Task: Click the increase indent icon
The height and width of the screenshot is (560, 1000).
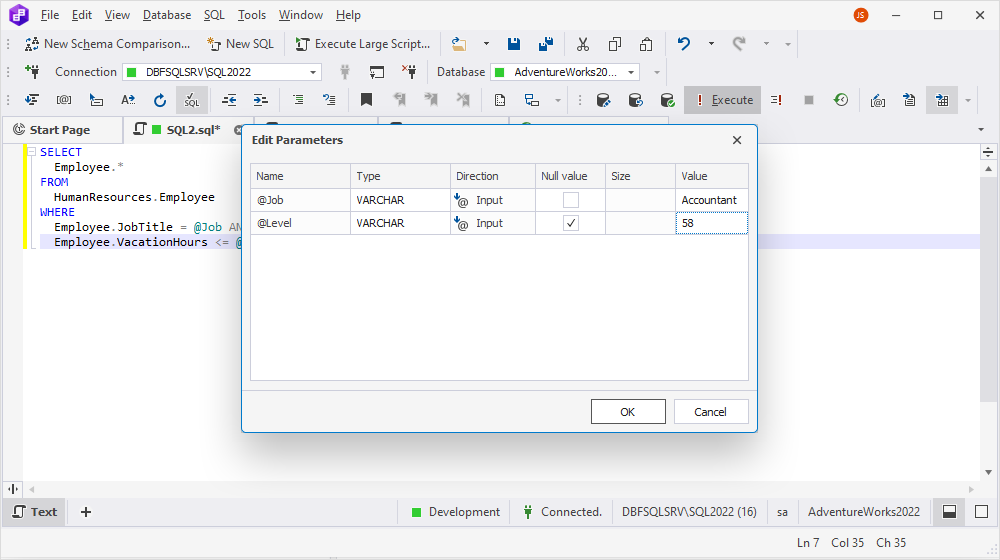Action: point(260,100)
